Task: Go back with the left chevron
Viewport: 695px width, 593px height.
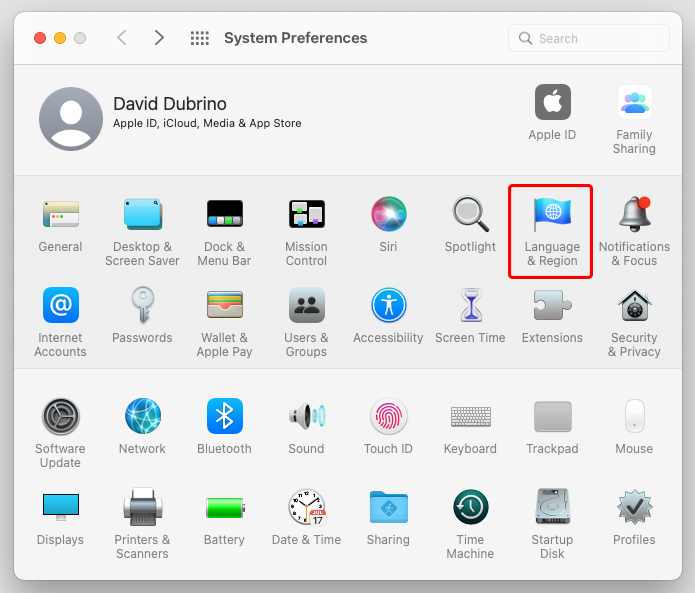Action: click(122, 38)
